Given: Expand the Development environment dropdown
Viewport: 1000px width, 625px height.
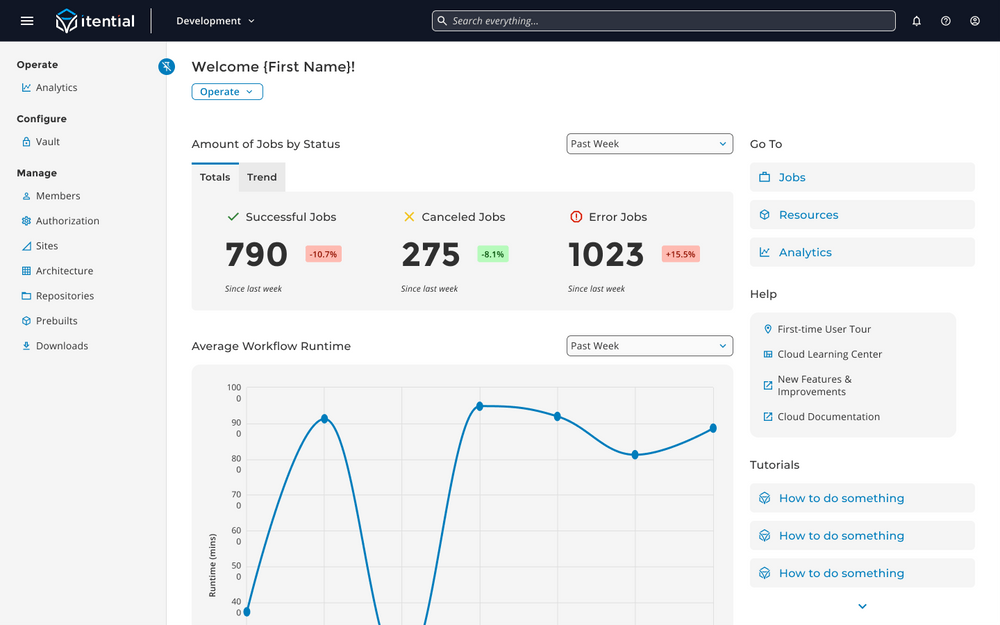Looking at the screenshot, I should click(x=215, y=21).
